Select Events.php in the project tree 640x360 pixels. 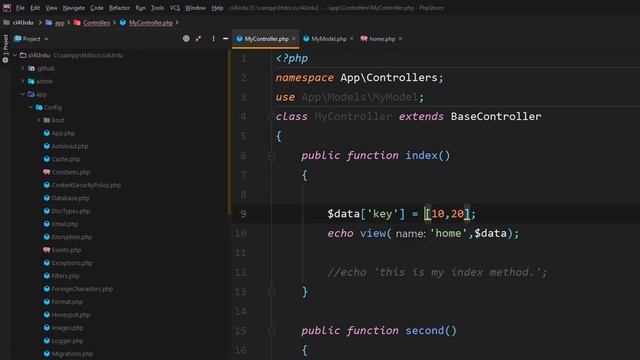pyautogui.click(x=67, y=250)
